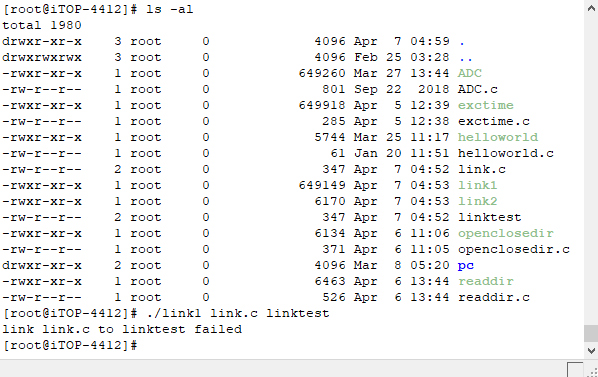Click the 'Mar 8 05:20' timestamp

402,265
